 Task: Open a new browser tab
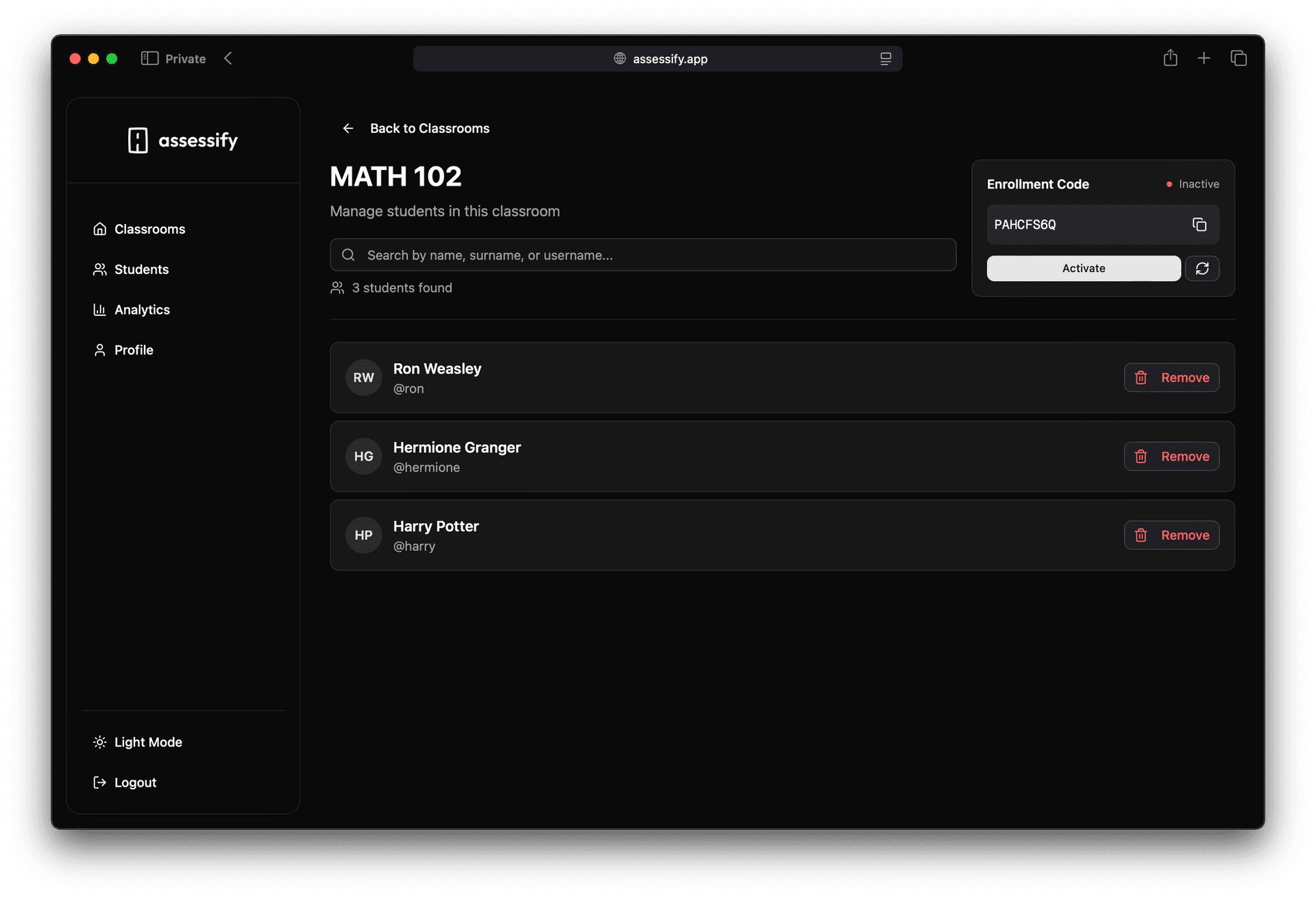coord(1204,58)
